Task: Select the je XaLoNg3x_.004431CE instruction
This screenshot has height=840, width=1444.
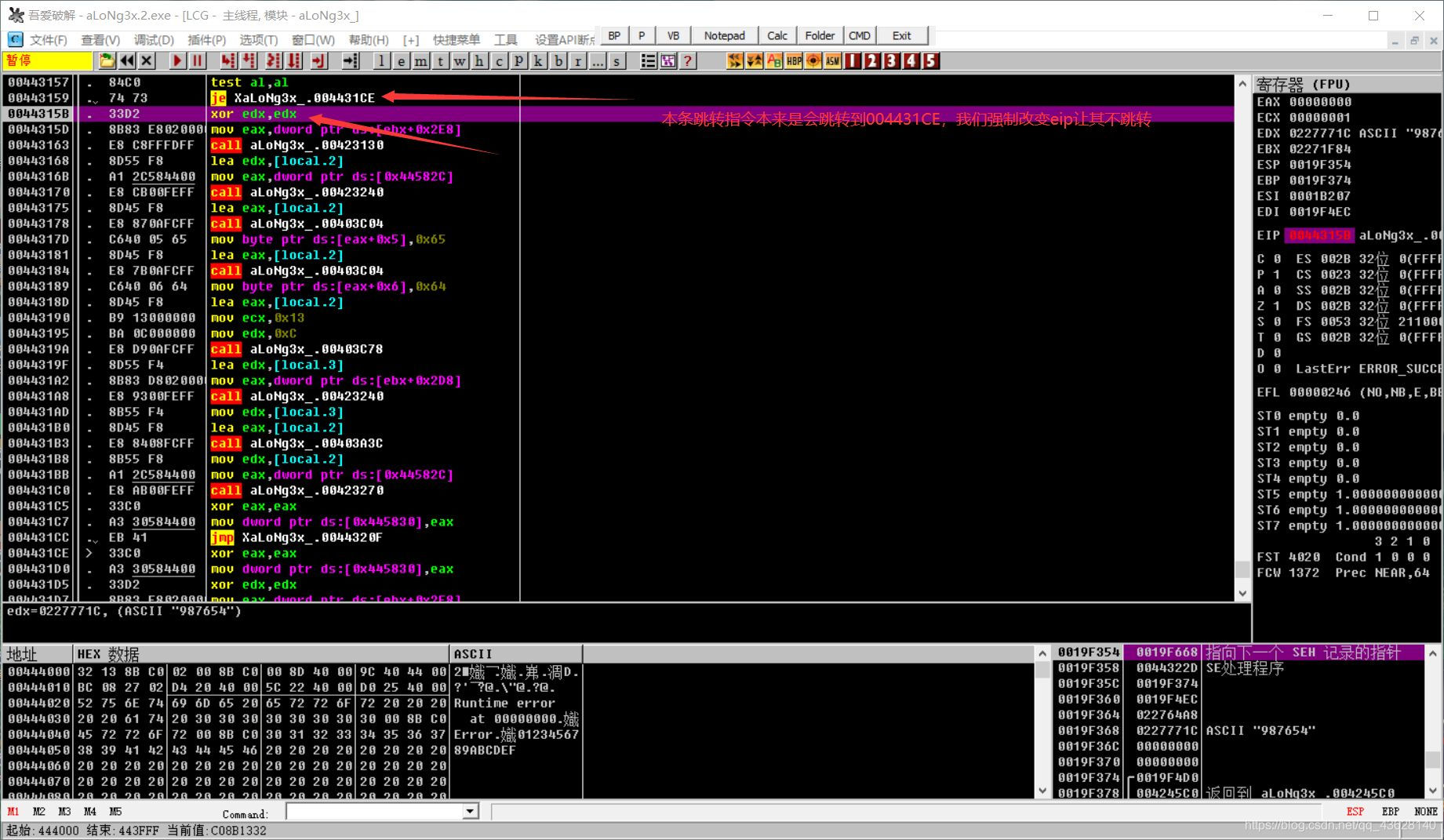Action: [x=293, y=98]
